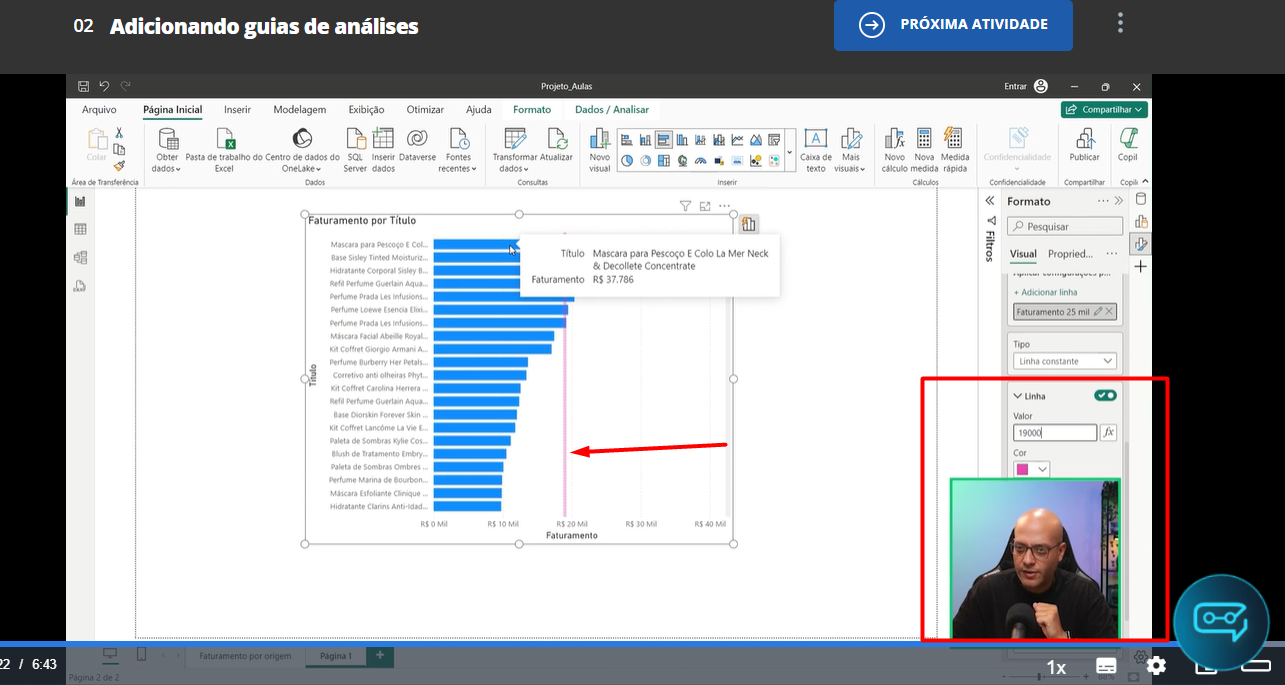Image resolution: width=1285 pixels, height=685 pixels.
Task: Click the Valor input field showing 19000
Action: pyautogui.click(x=1055, y=433)
